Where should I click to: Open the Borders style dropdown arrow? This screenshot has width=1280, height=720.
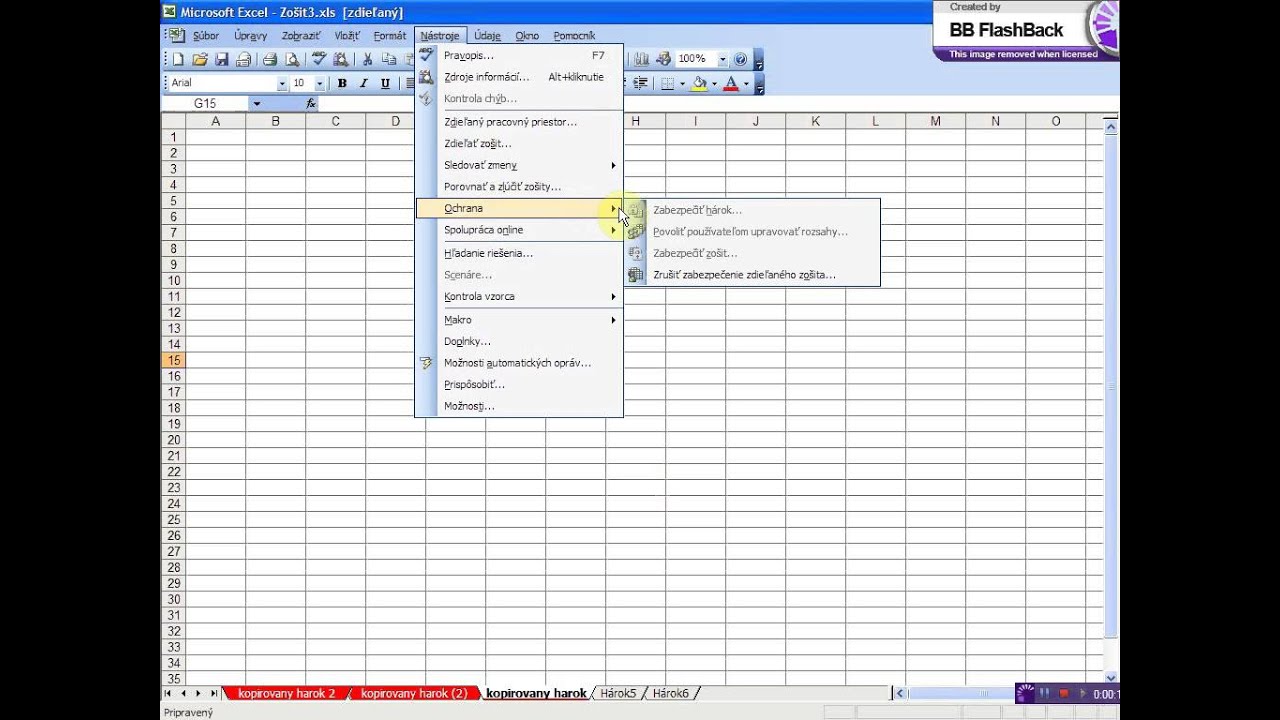tap(683, 83)
